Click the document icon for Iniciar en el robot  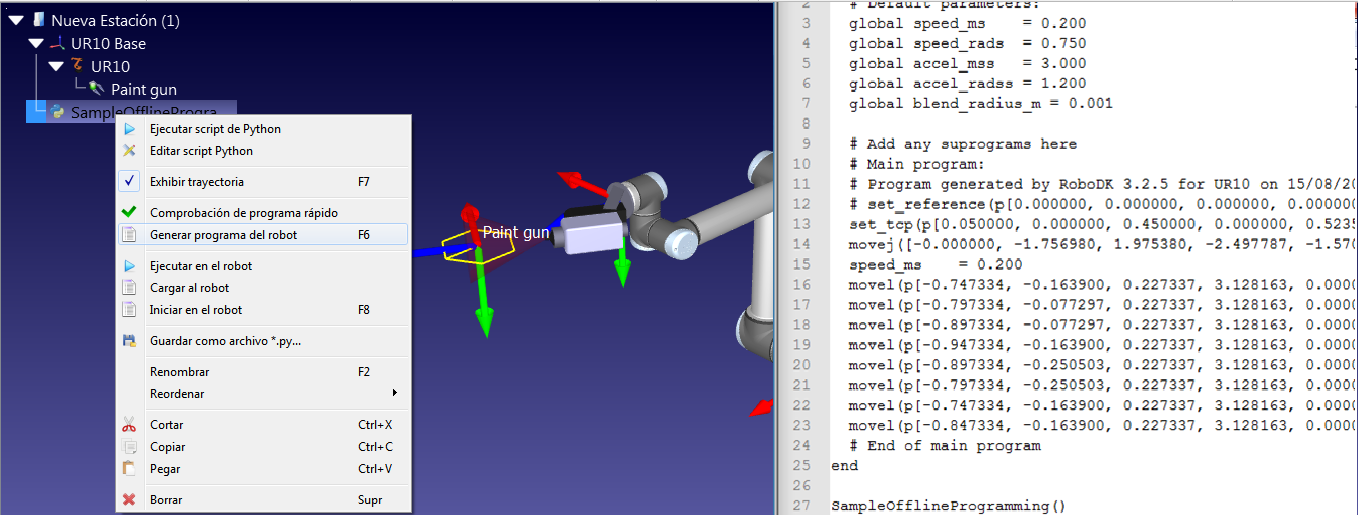tap(129, 310)
